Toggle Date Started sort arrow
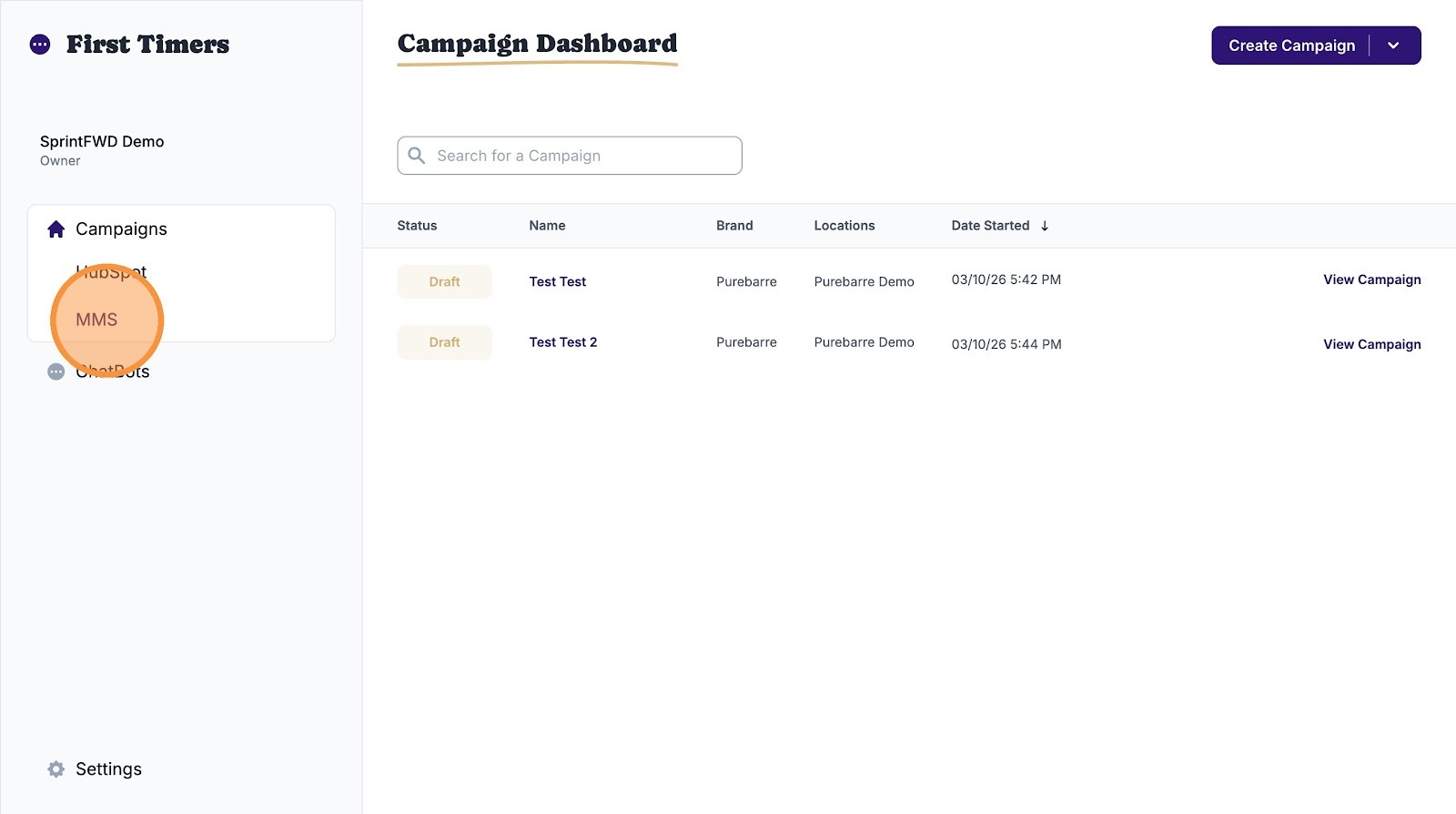The width and height of the screenshot is (1456, 814). [1045, 226]
